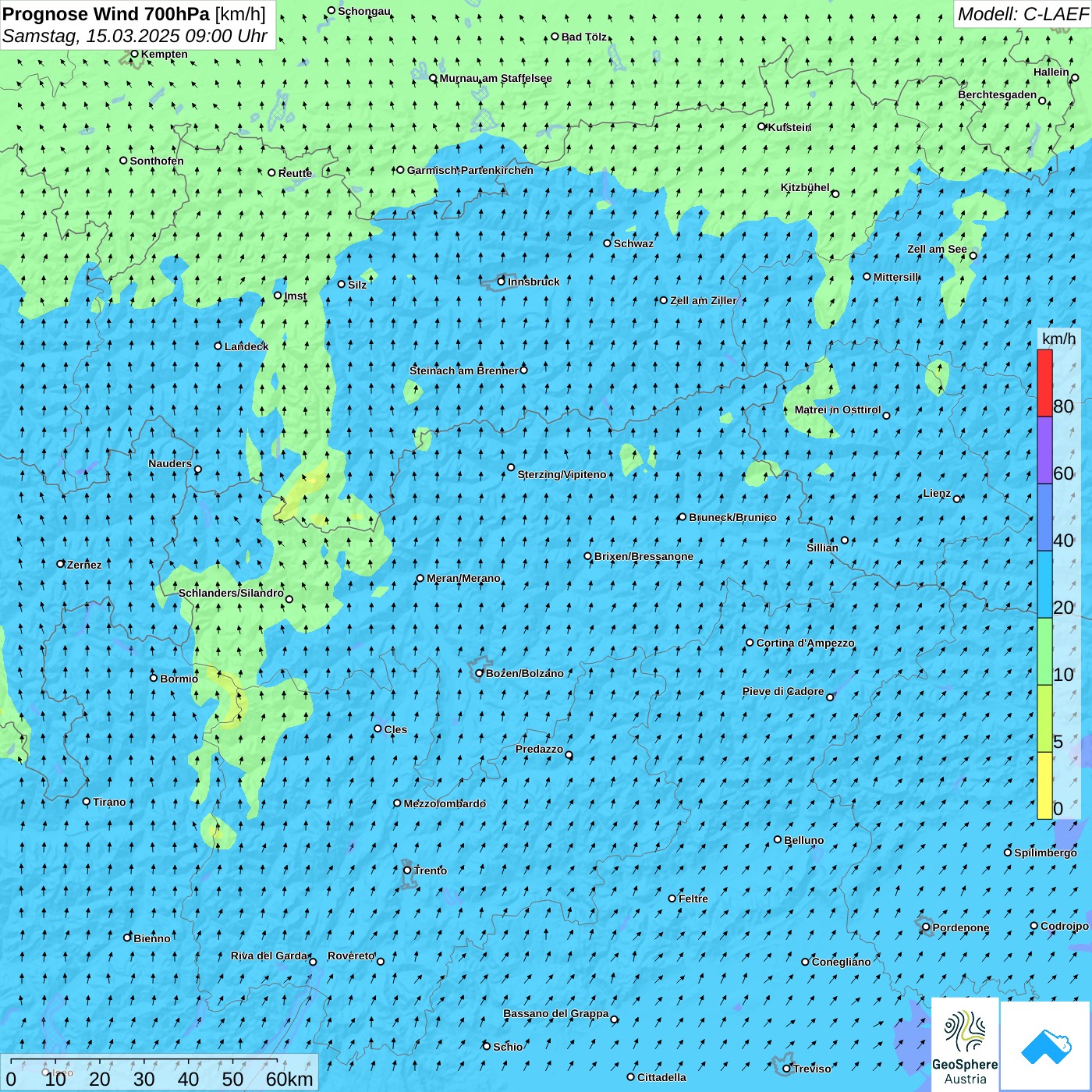Click the Zernez station marker

pos(61,564)
